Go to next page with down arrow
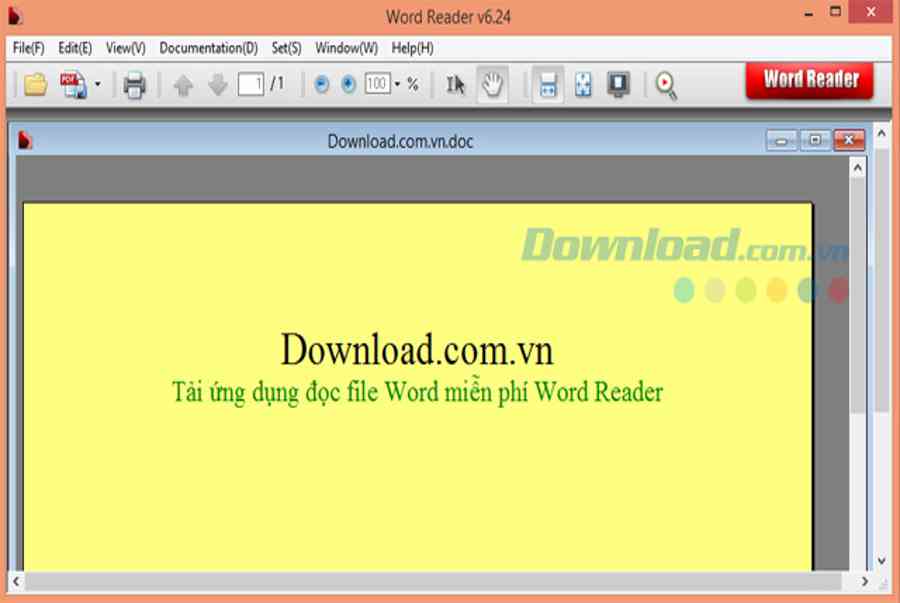The width and height of the screenshot is (900, 603). click(217, 85)
